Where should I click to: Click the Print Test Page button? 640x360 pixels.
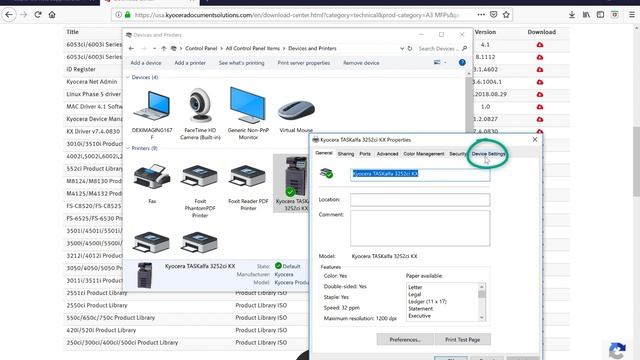point(462,340)
